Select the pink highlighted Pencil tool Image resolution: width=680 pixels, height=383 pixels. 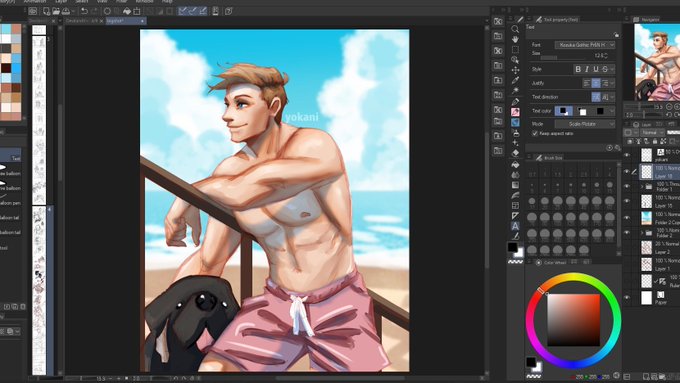(515, 112)
